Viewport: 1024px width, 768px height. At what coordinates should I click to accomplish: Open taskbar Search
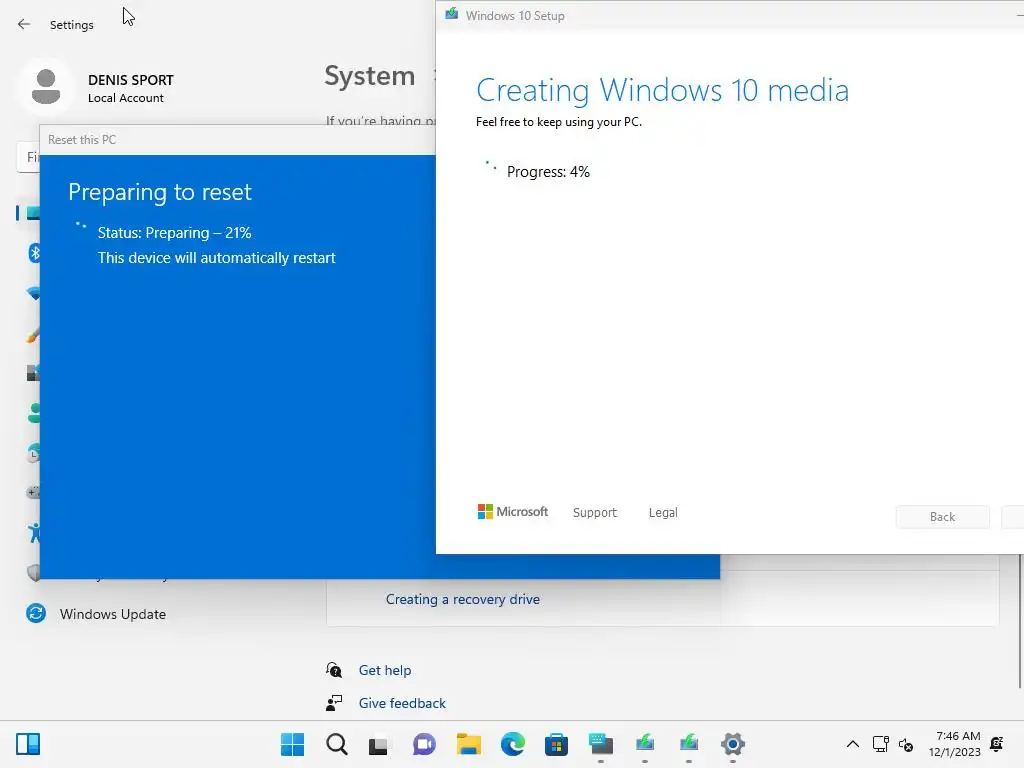click(x=337, y=744)
